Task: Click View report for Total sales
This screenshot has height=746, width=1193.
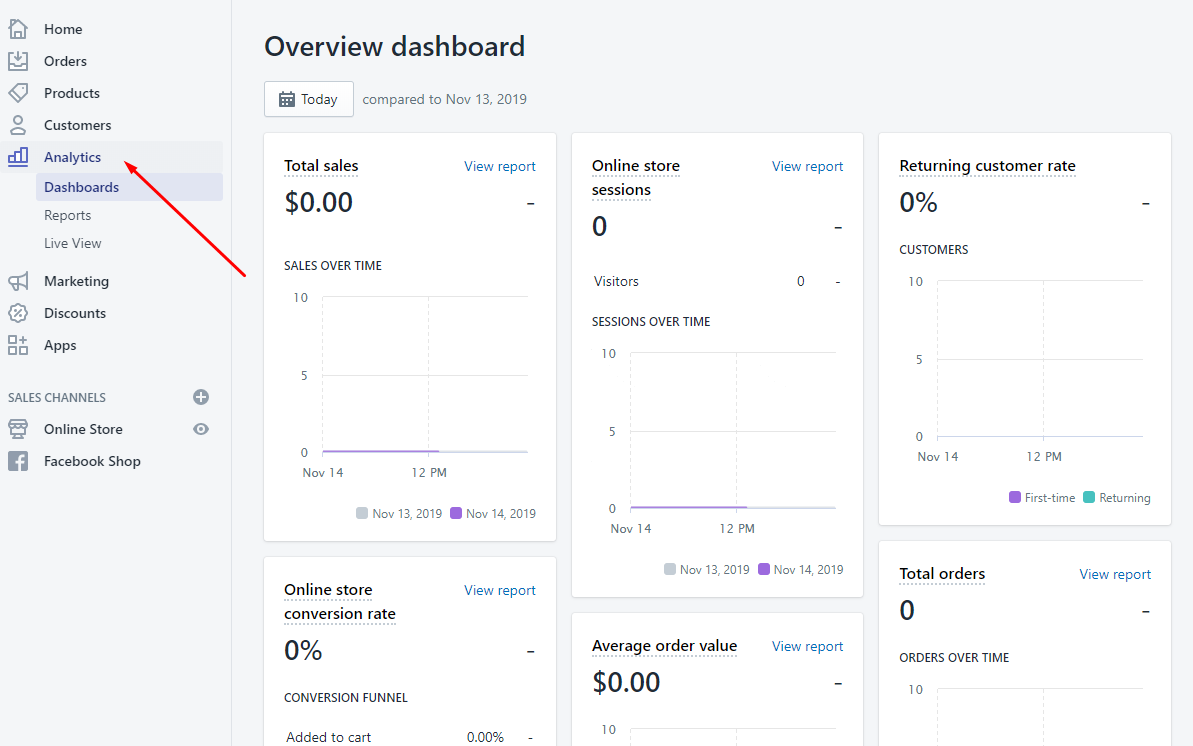Action: (499, 166)
